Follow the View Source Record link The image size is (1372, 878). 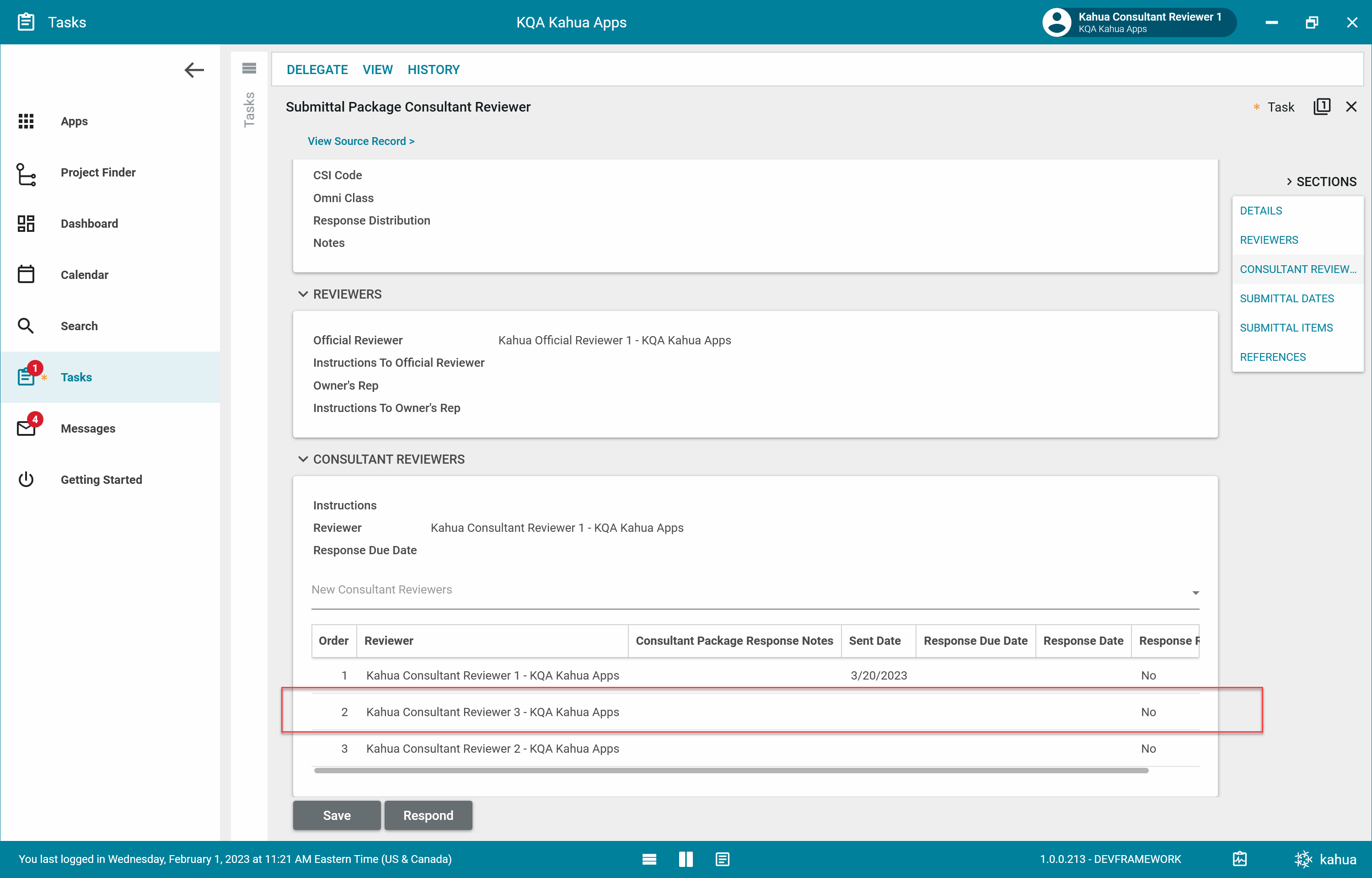[x=361, y=141]
